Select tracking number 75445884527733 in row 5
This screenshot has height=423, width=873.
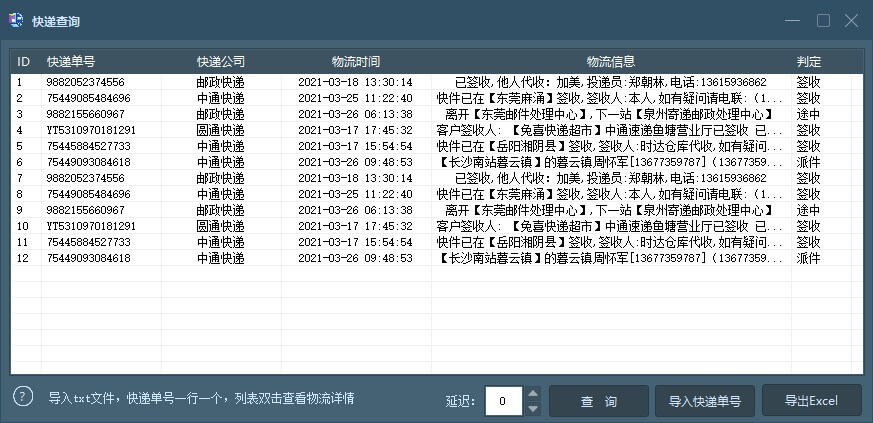pos(89,146)
